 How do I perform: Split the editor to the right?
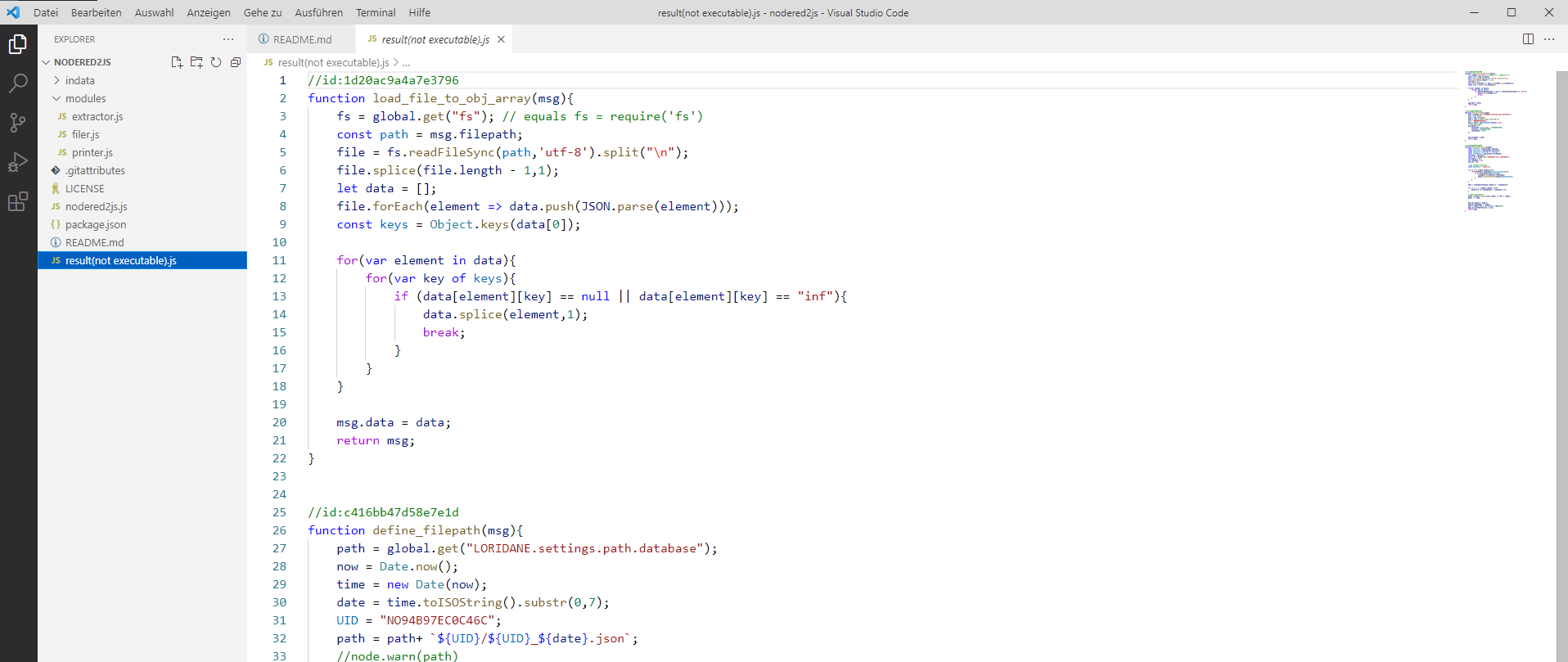pyautogui.click(x=1528, y=39)
